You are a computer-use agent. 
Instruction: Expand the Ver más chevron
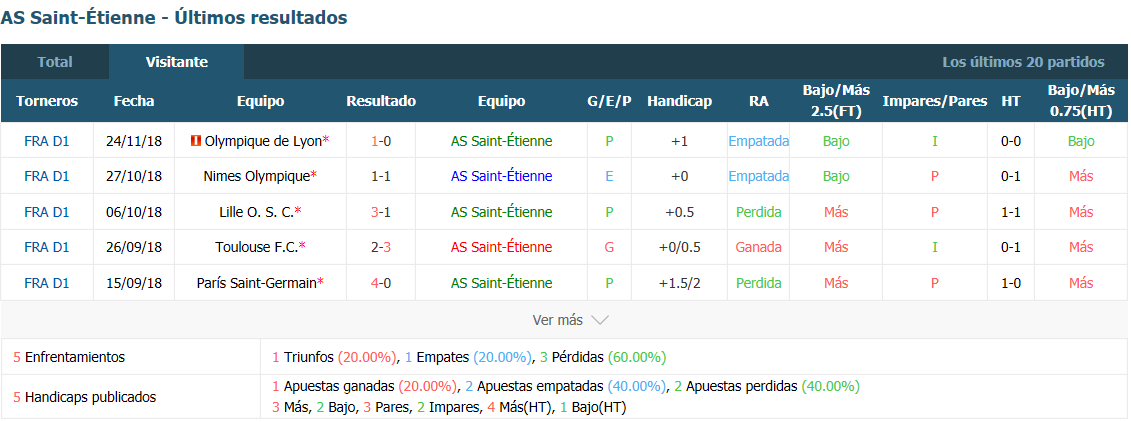[600, 320]
